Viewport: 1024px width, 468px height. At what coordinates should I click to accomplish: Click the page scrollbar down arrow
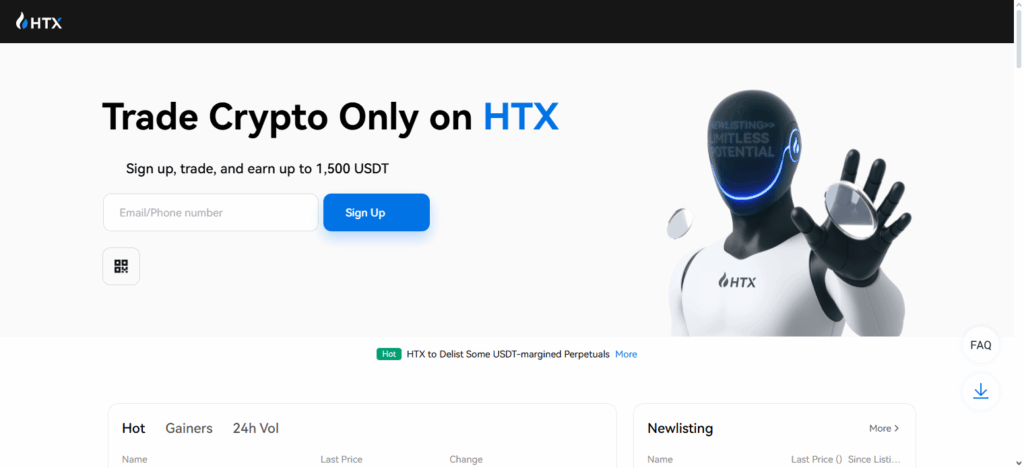pos(1019,462)
